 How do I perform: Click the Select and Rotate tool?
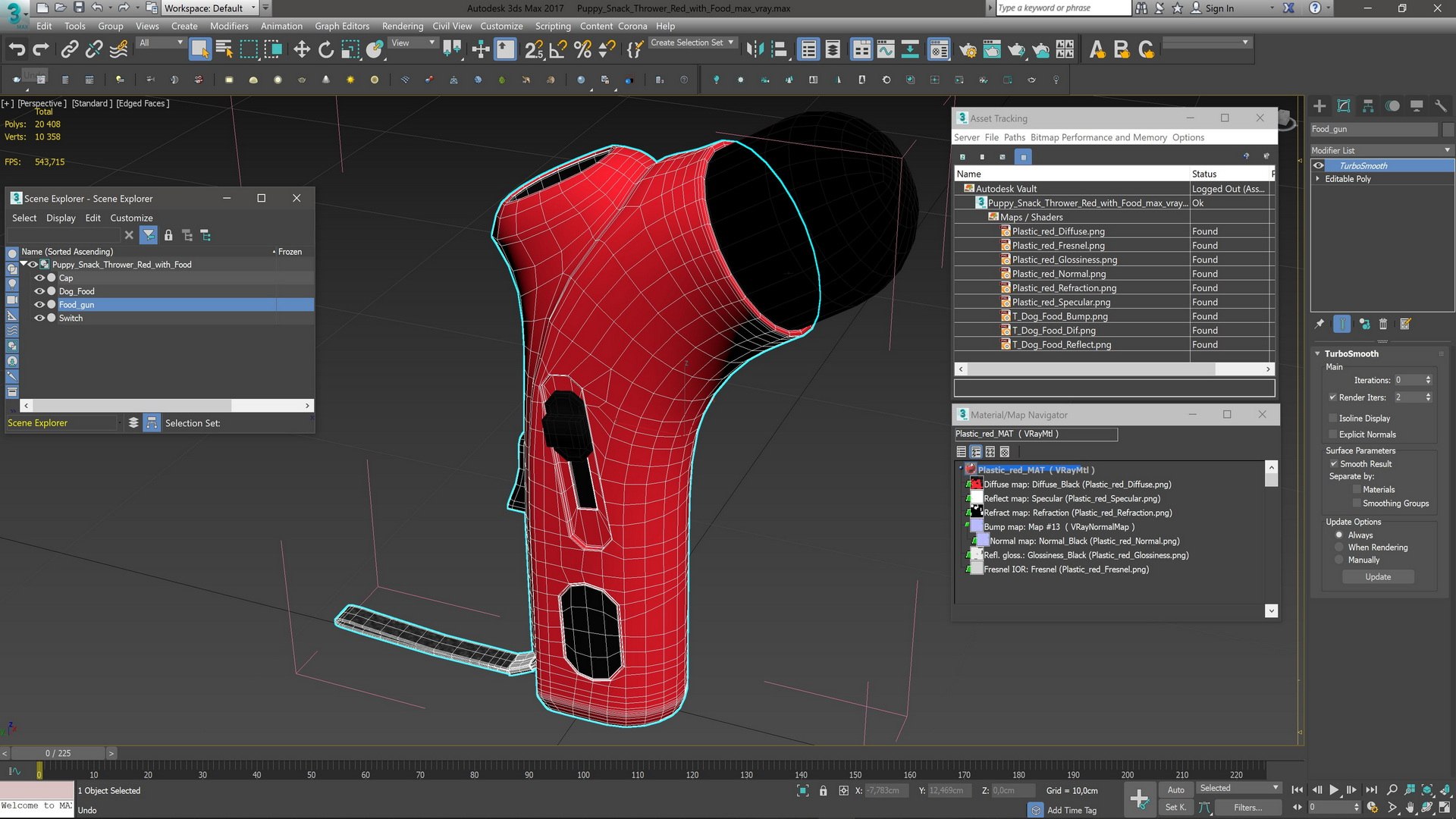(x=326, y=50)
